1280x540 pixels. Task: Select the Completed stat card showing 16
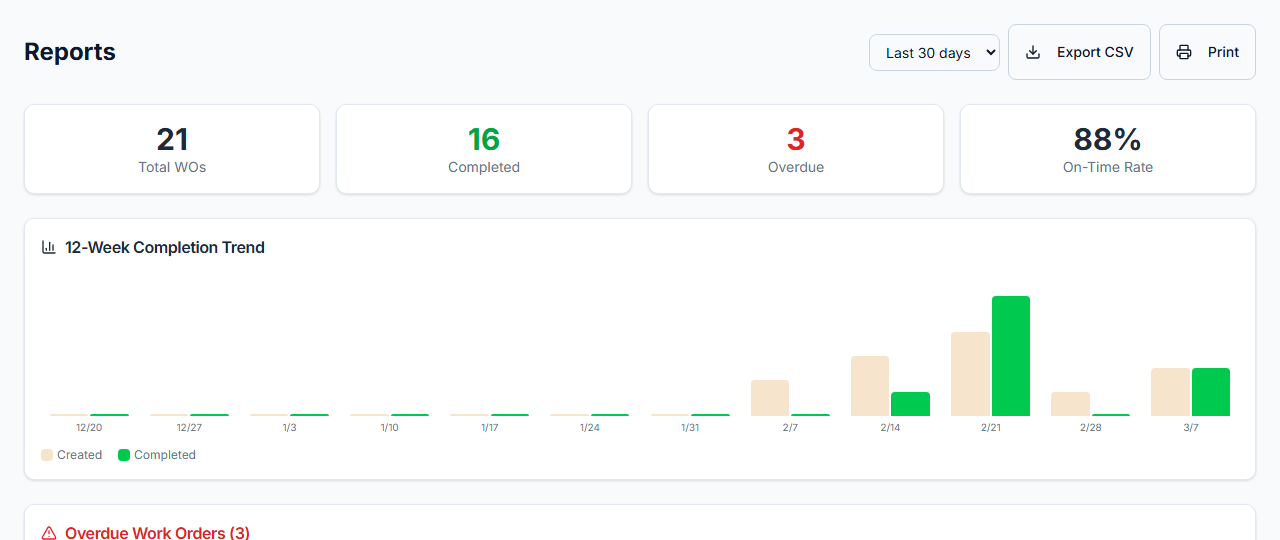pyautogui.click(x=484, y=149)
